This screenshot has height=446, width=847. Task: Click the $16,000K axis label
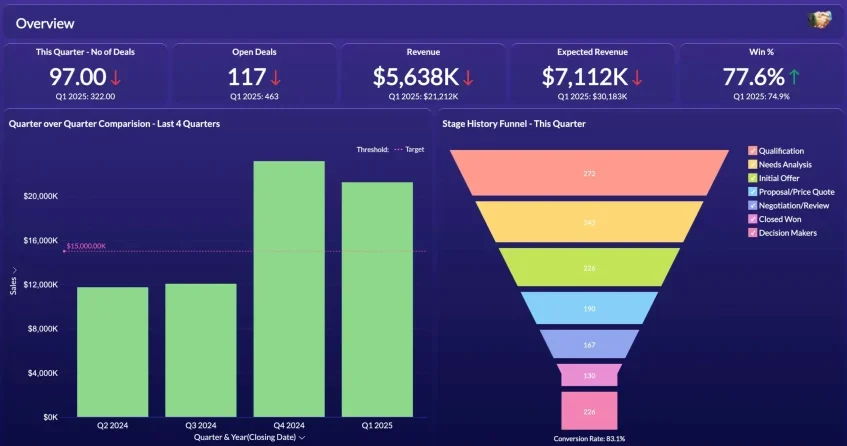(x=41, y=240)
